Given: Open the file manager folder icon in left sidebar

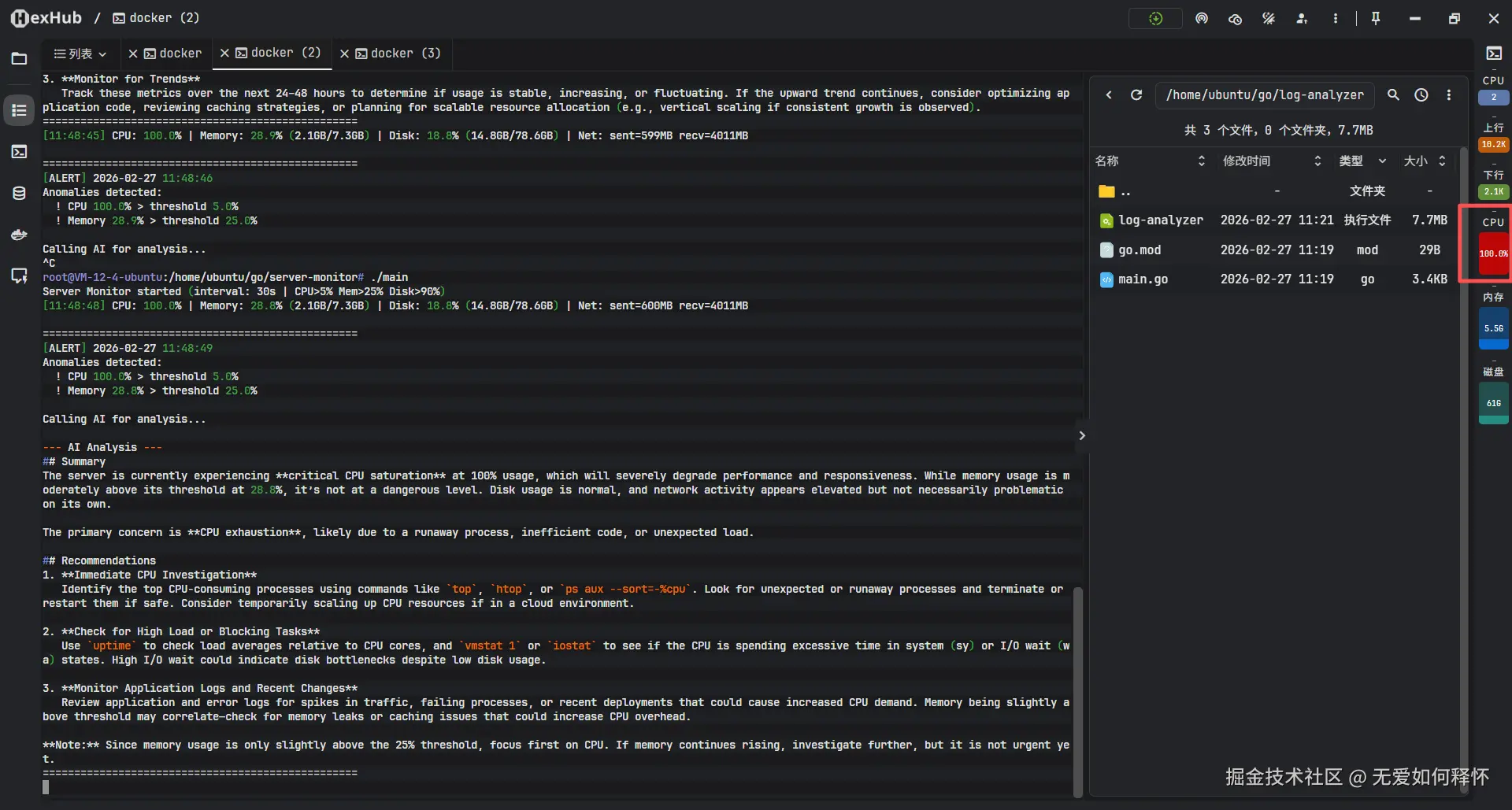Looking at the screenshot, I should click(x=20, y=59).
